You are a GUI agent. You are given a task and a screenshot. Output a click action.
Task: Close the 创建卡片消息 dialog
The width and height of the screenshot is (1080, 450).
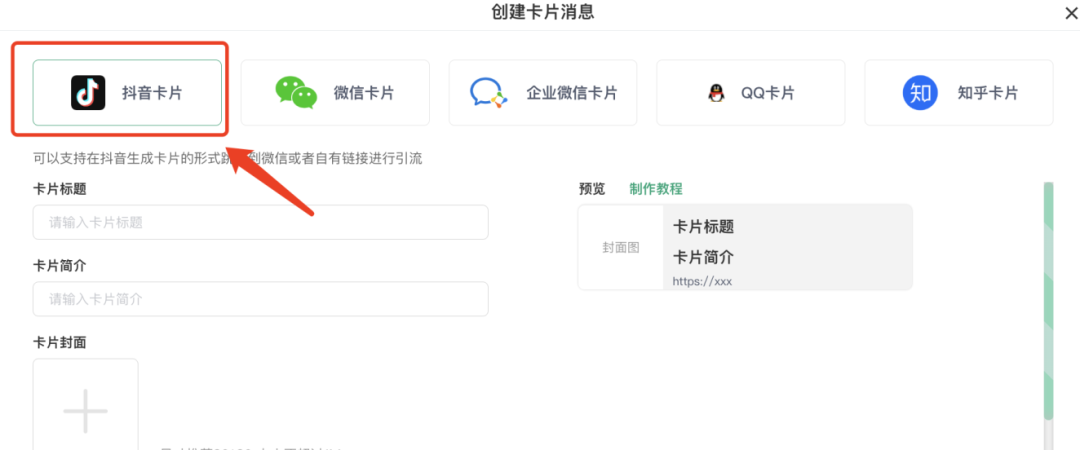click(x=1070, y=13)
